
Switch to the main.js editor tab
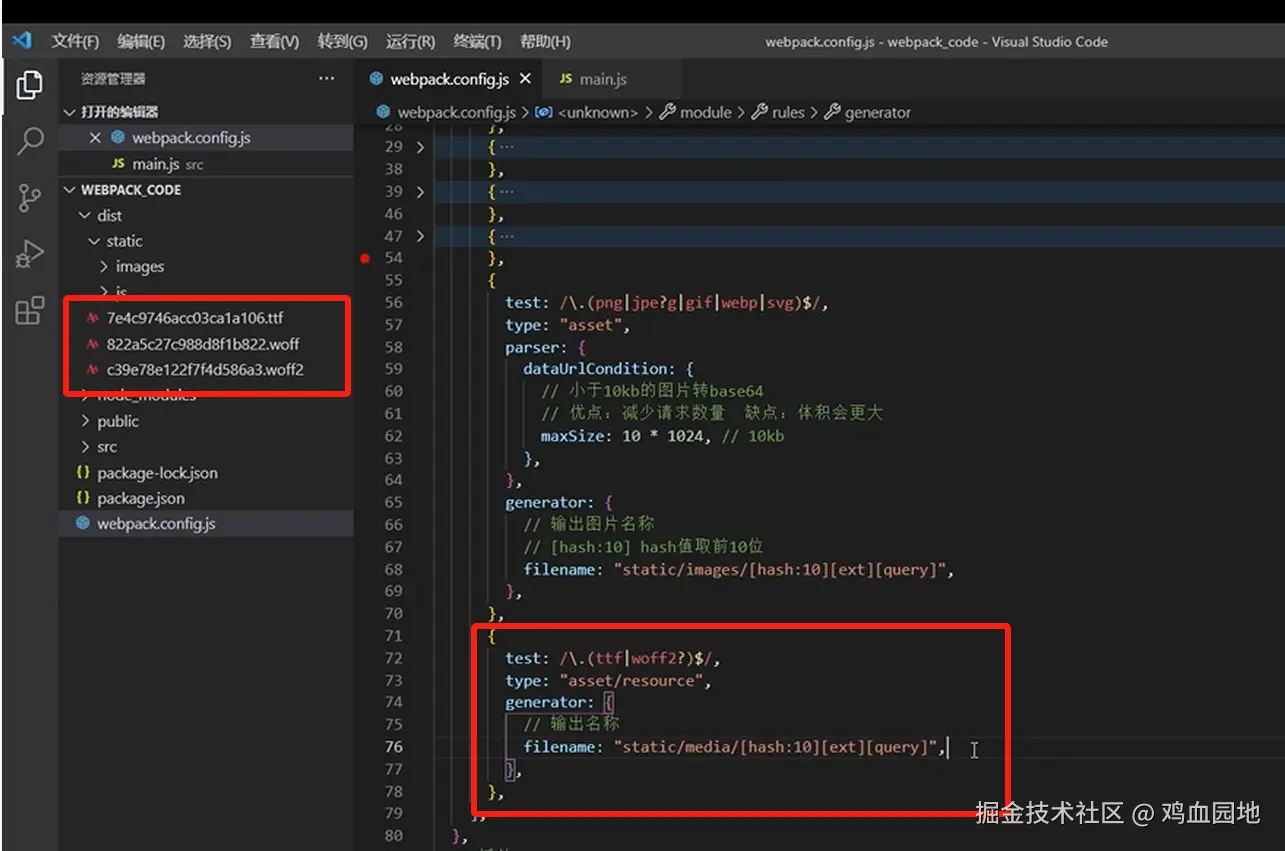click(602, 79)
